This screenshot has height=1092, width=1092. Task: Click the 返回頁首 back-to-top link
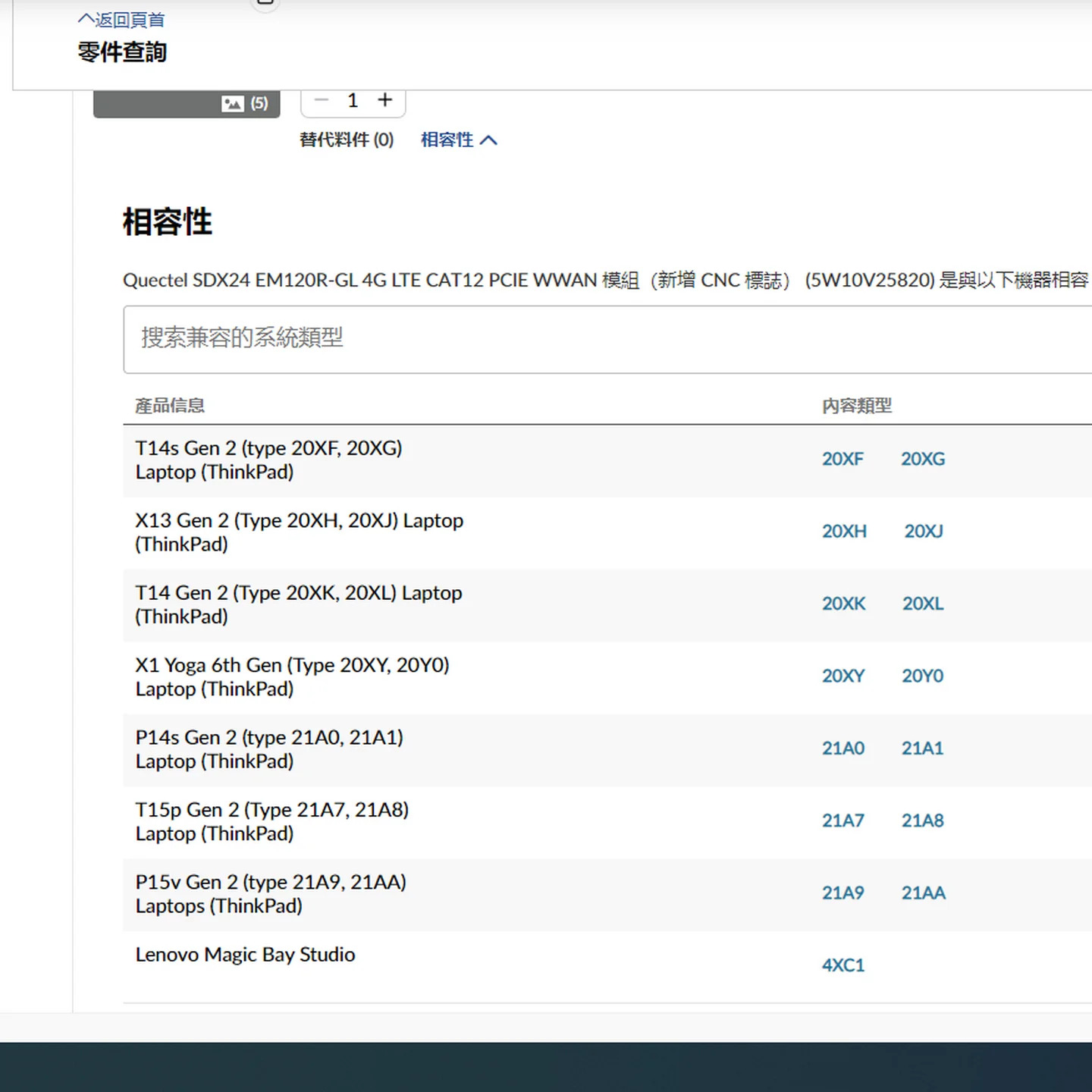coord(121,19)
